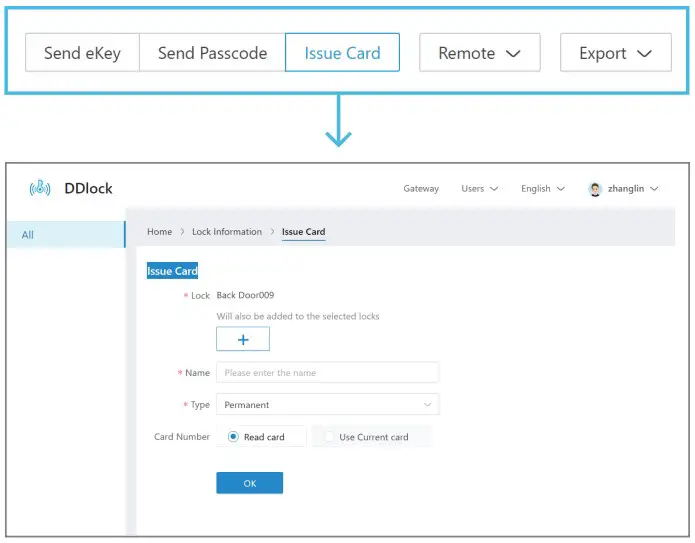Focus the Name input field

[328, 372]
